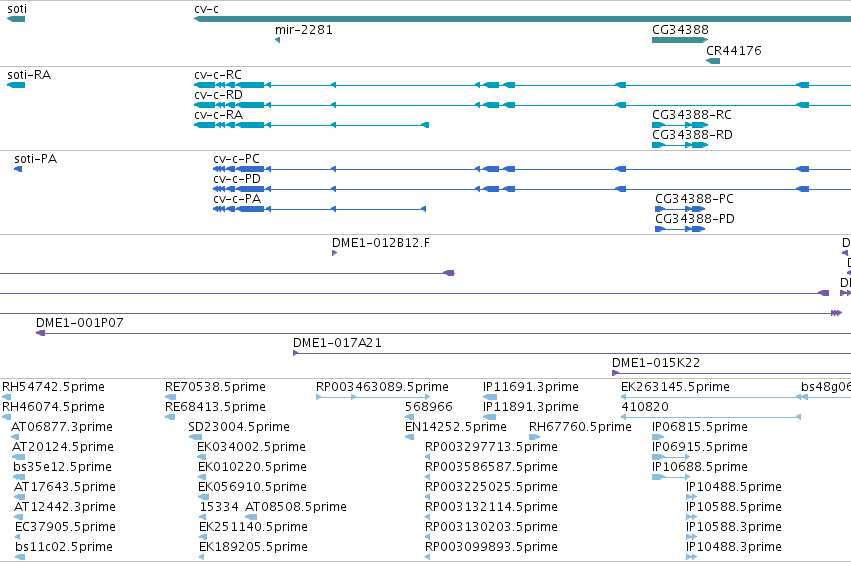This screenshot has width=851, height=562.
Task: Select the RH46074.5prime EST label
Action: click(54, 407)
